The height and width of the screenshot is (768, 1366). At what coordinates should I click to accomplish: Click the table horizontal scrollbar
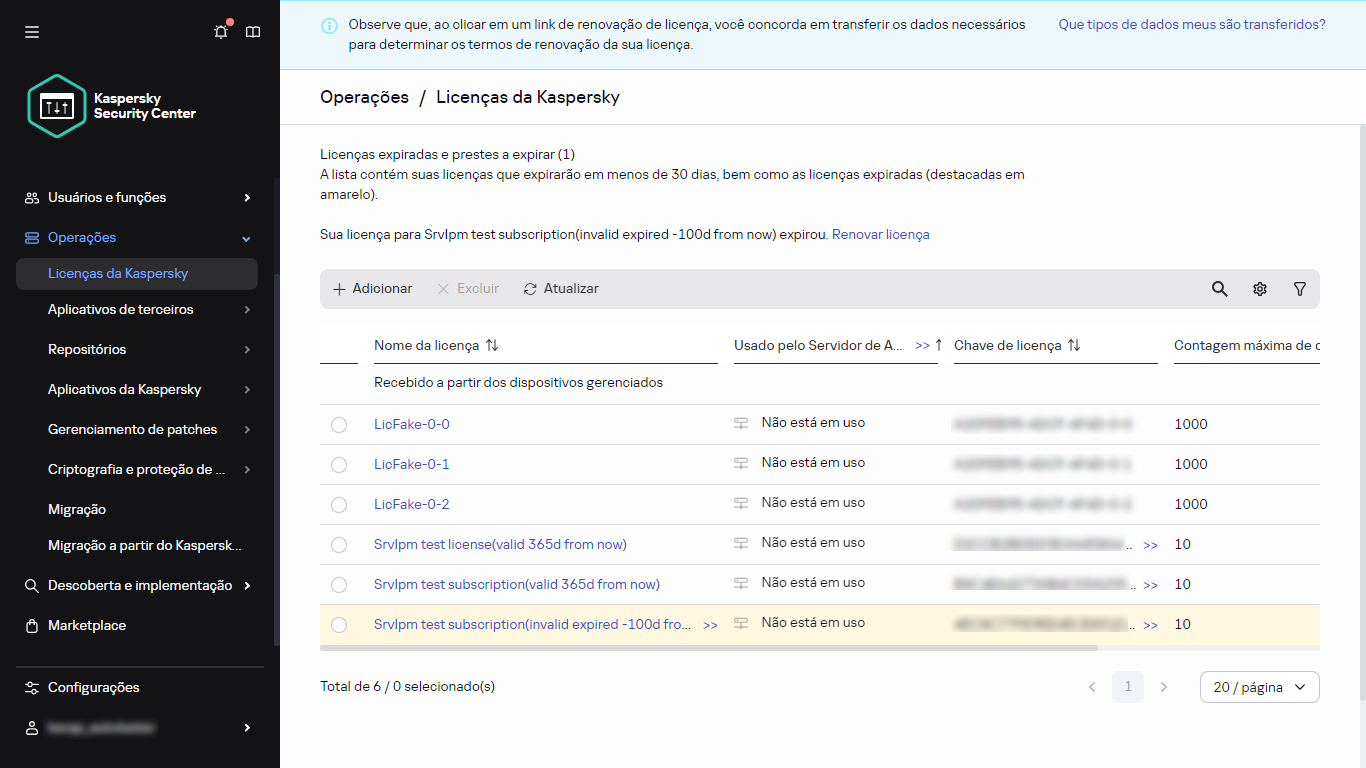pyautogui.click(x=708, y=648)
